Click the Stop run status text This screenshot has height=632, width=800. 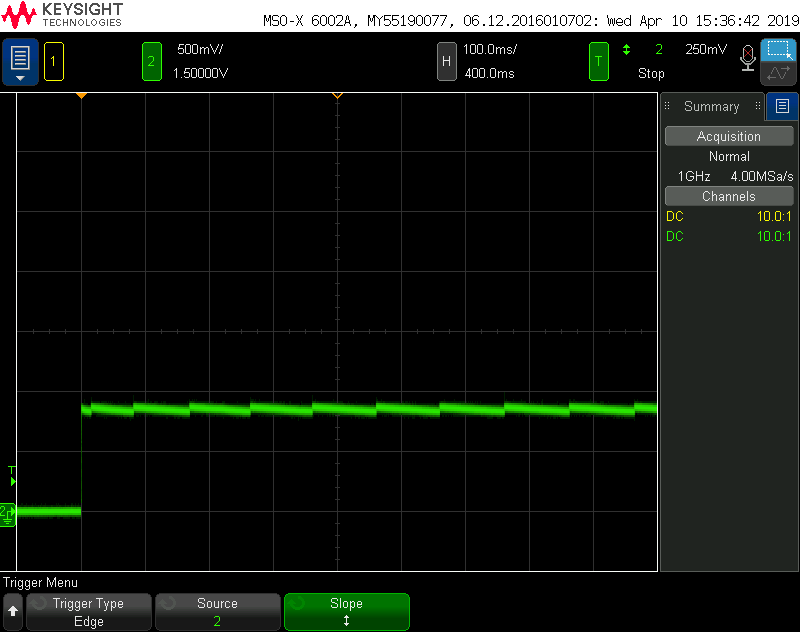coord(651,73)
